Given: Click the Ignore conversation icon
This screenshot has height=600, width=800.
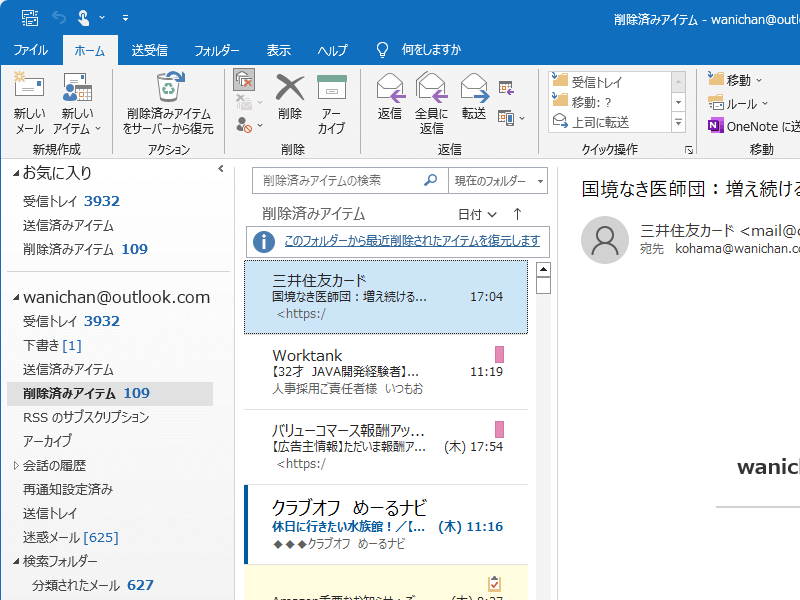Looking at the screenshot, I should pyautogui.click(x=244, y=80).
